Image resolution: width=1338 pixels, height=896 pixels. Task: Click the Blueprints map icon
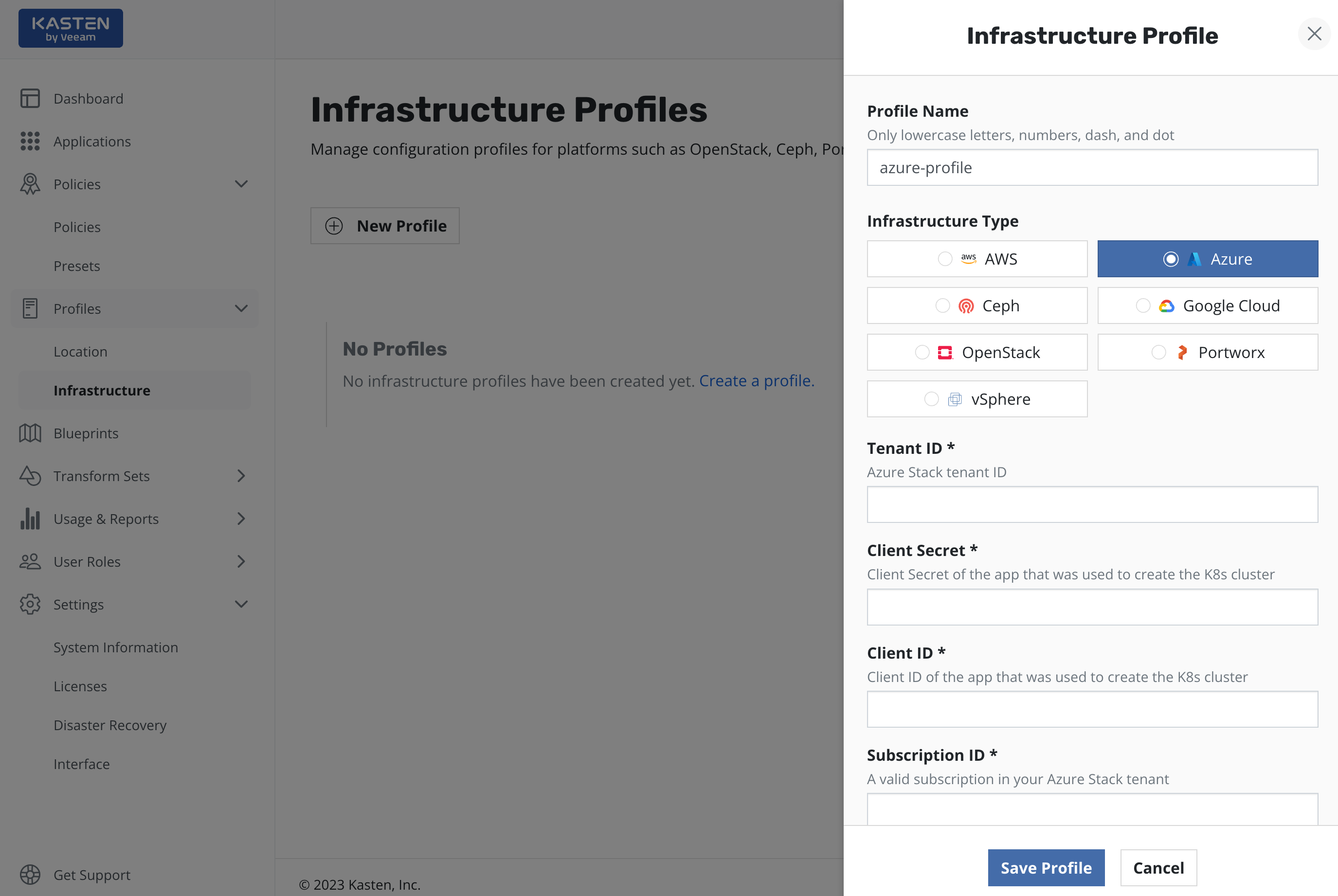(30, 433)
